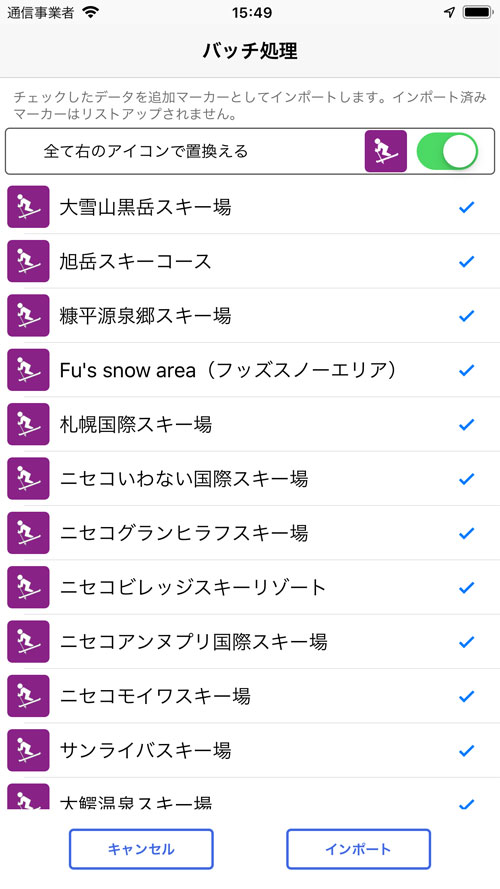The image size is (500, 889).
Task: Tap the ski icon for ニセコグランヒラフスキー場
Action: click(x=28, y=533)
